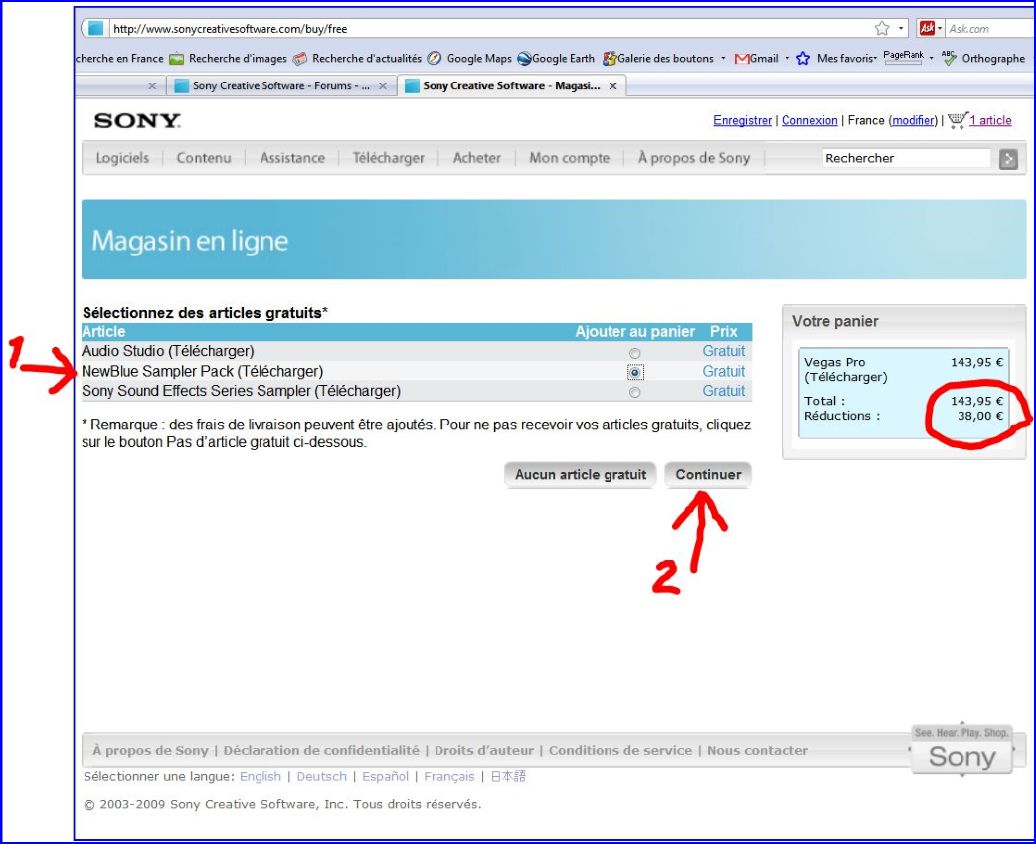Image resolution: width=1036 pixels, height=844 pixels.
Task: Open the Télécharger menu
Action: 388,158
